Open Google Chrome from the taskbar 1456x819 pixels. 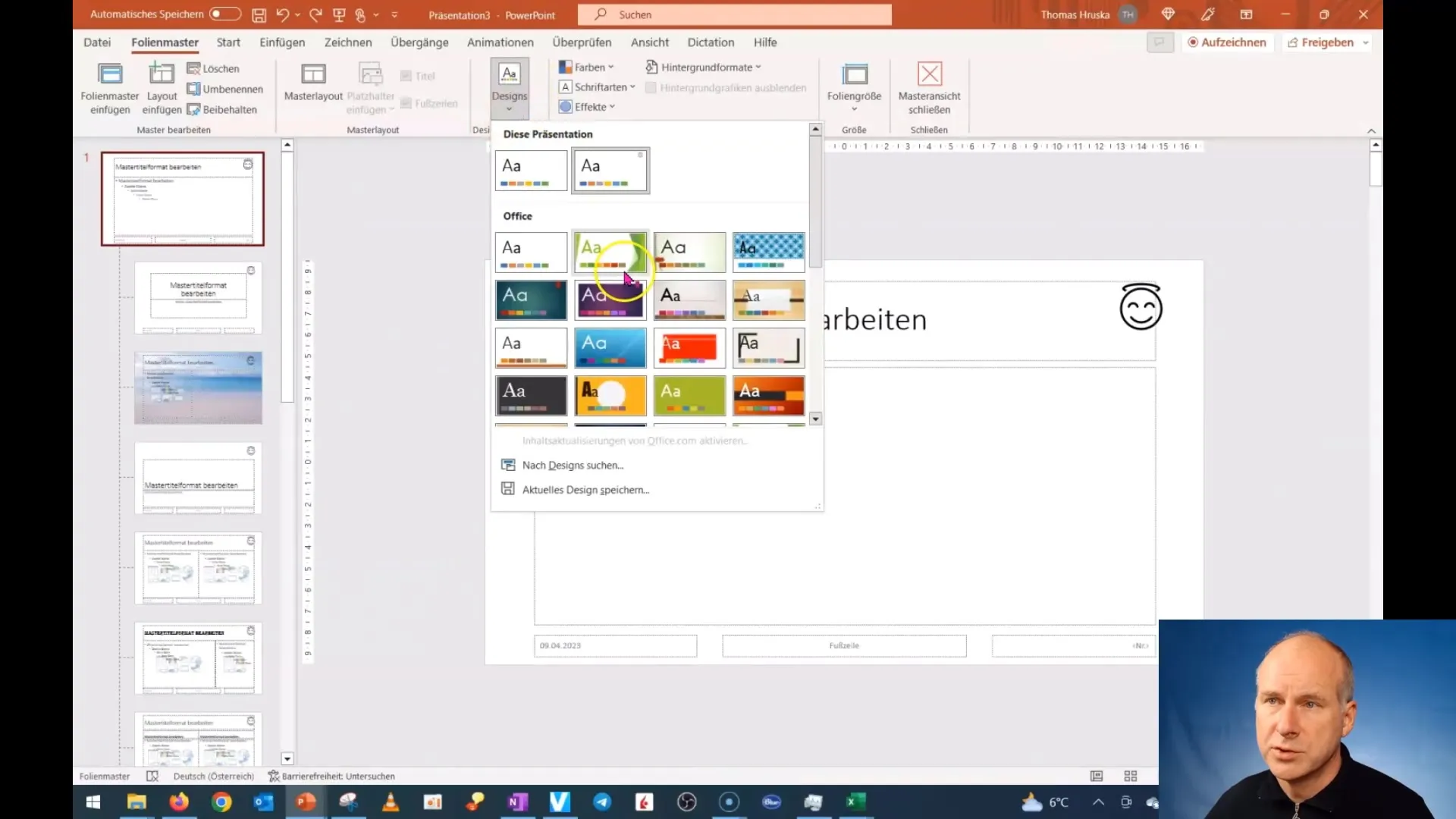pyautogui.click(x=221, y=802)
